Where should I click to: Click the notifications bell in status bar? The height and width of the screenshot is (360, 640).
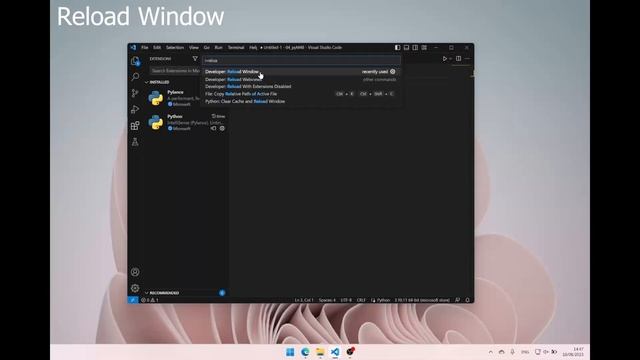[468, 300]
